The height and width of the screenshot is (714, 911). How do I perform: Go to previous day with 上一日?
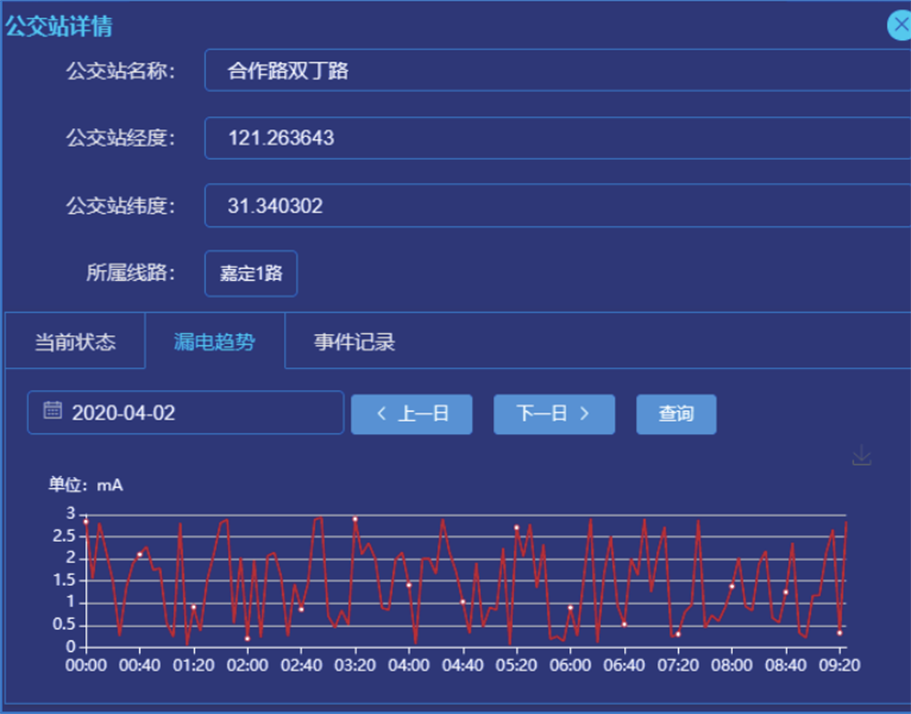(x=411, y=414)
